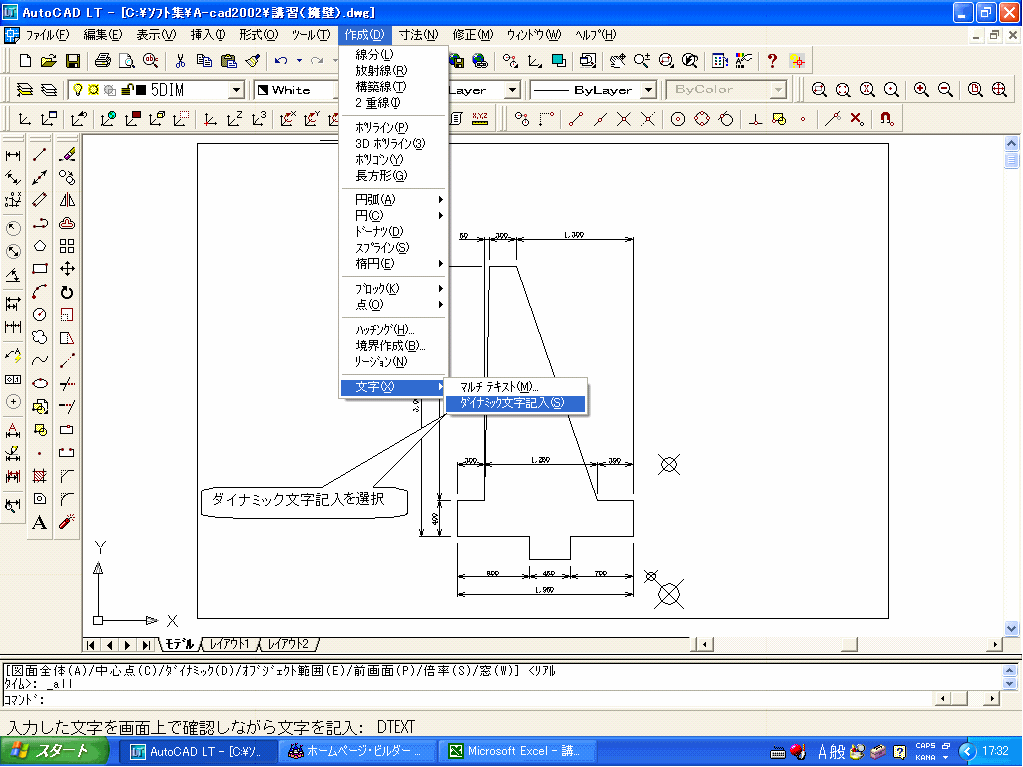
Task: Click the drawing area vertical scrollbar down arrow
Action: [1011, 629]
